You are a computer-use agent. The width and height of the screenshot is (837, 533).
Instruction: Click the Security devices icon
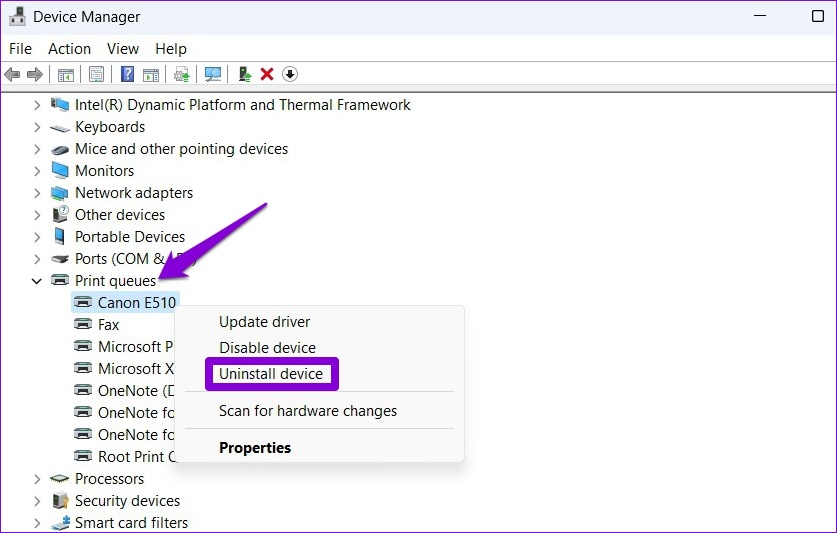tap(60, 500)
